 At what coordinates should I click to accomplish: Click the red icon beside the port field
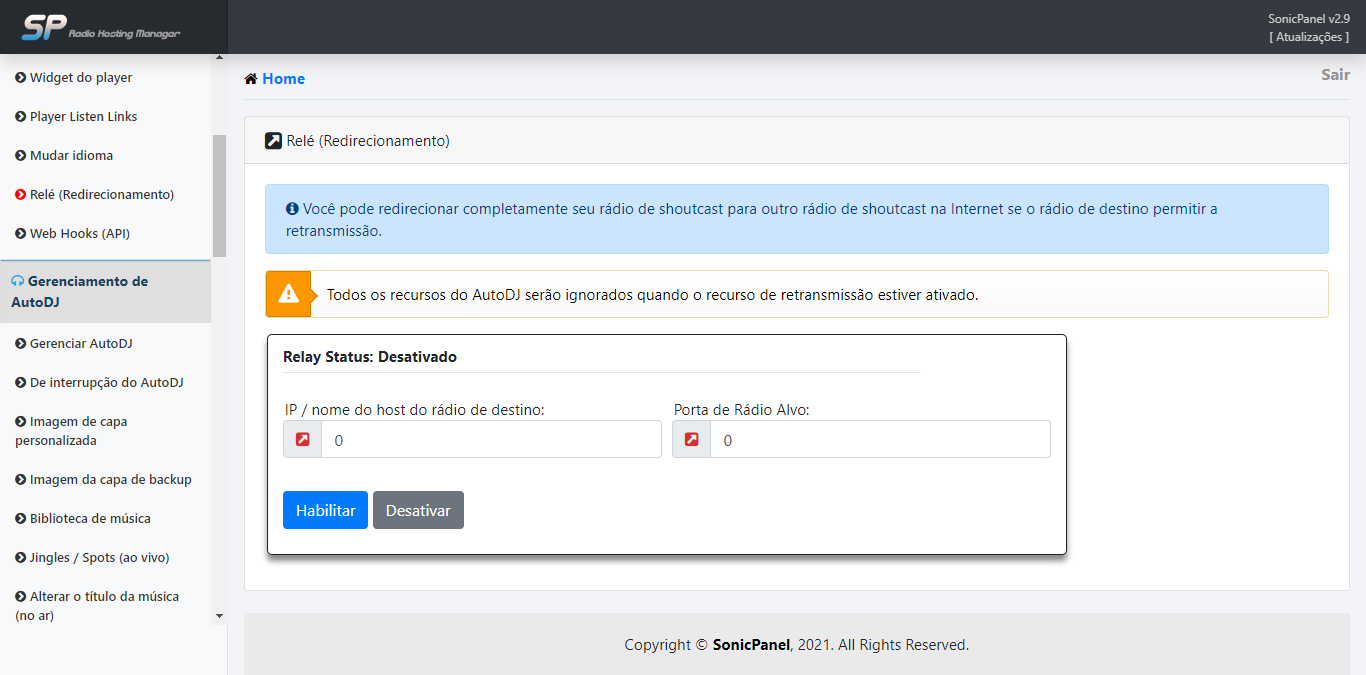click(691, 440)
